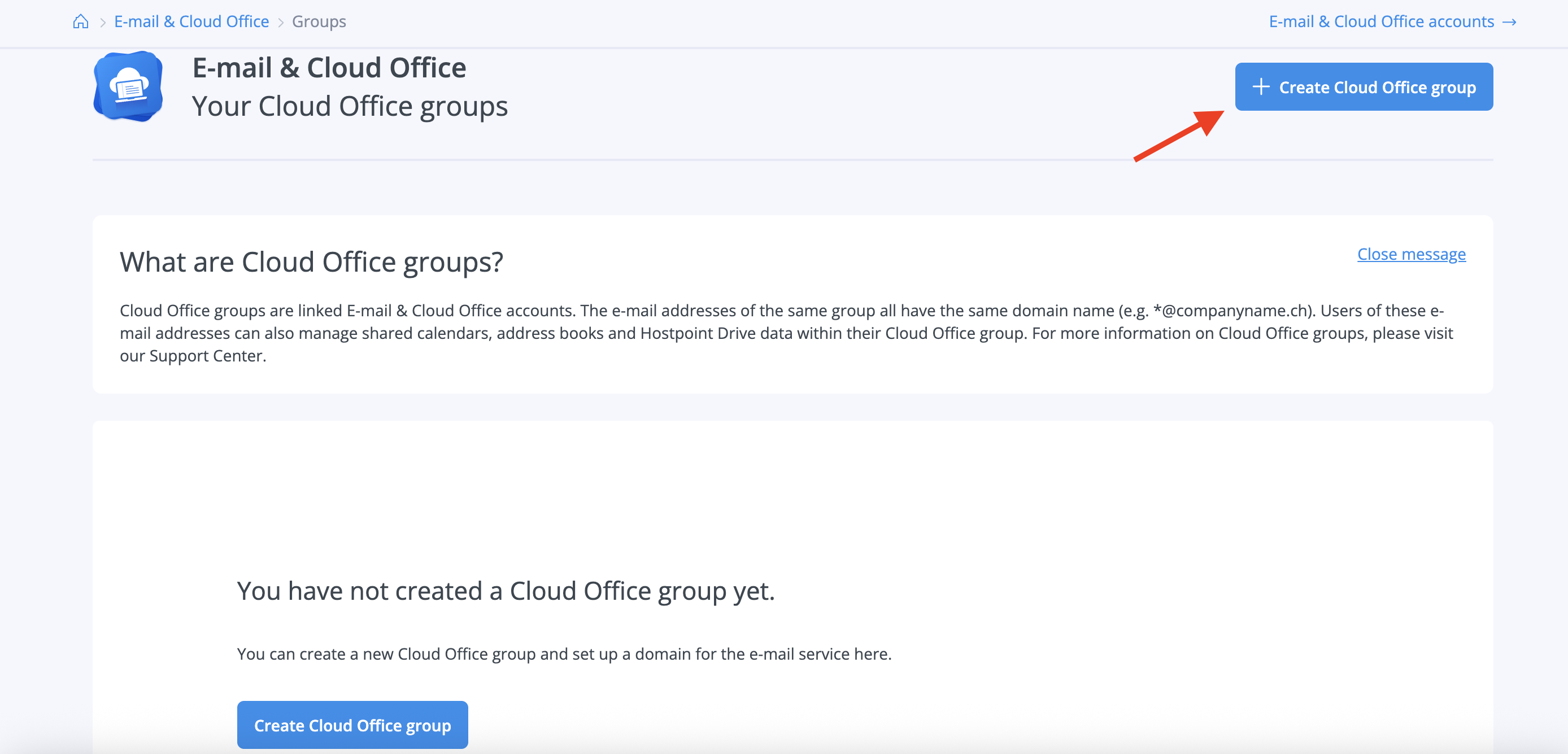The height and width of the screenshot is (754, 1568).
Task: Click the plus icon in the create button
Action: point(1261,87)
